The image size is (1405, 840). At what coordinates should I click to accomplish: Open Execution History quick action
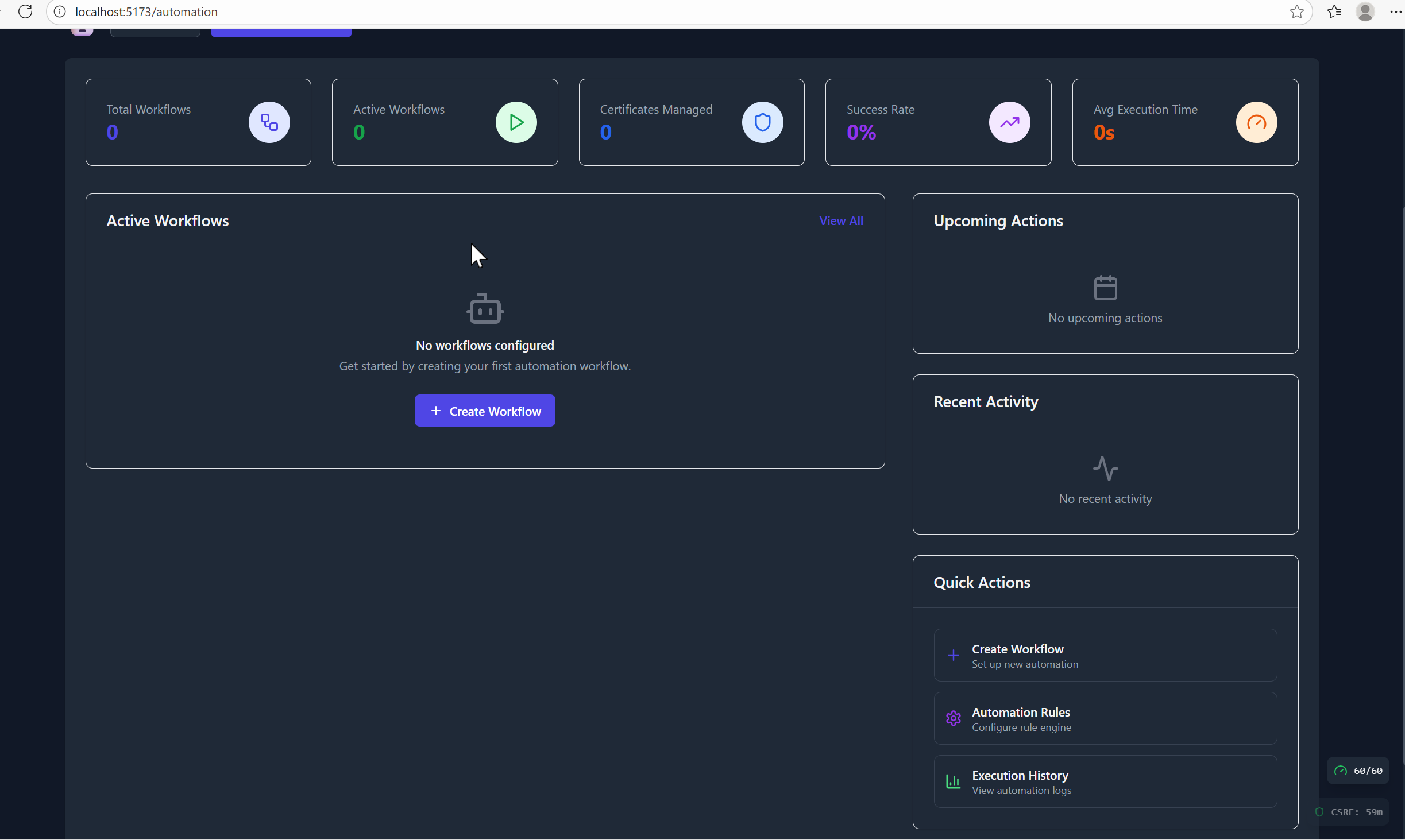click(1105, 781)
